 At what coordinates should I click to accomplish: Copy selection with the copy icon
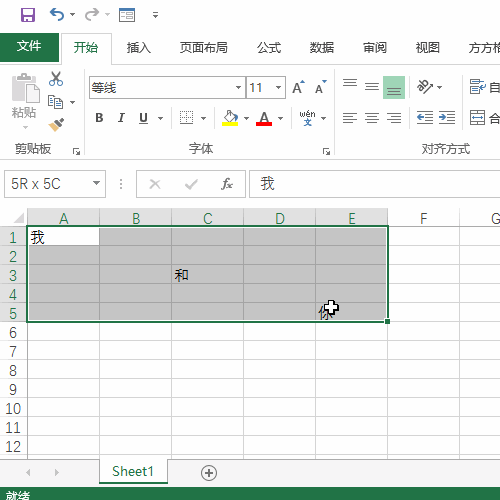click(x=55, y=102)
